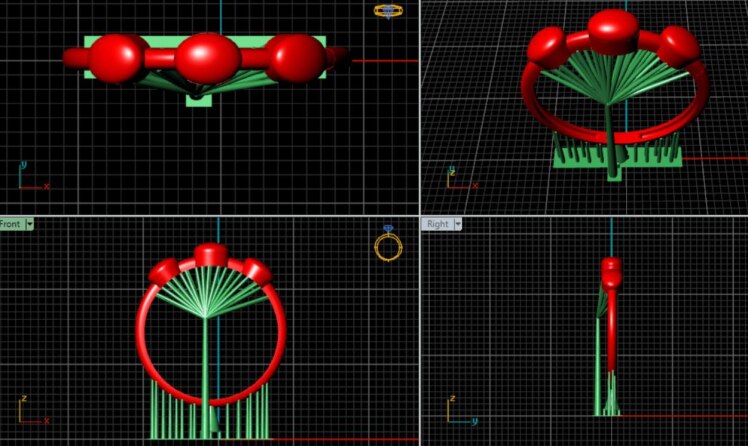Click the x-y axis icon in top-left viewport
The height and width of the screenshot is (446, 748).
click(30, 177)
